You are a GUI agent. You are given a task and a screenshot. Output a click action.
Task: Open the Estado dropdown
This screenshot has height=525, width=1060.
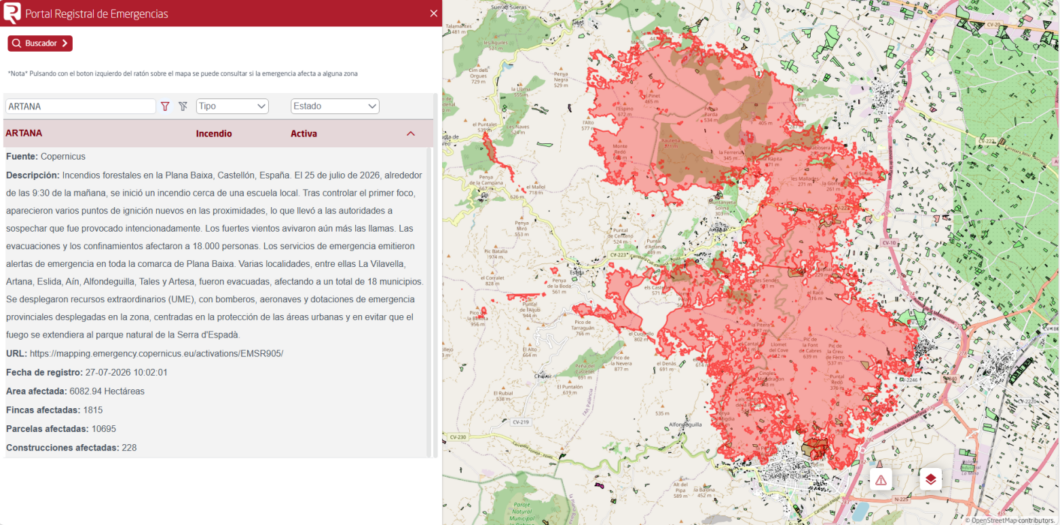coord(335,106)
